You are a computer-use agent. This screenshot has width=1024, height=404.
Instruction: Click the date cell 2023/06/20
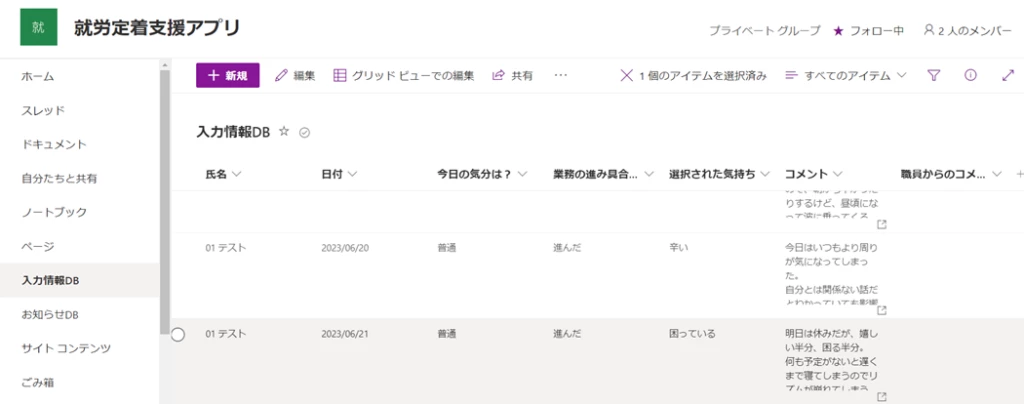tap(345, 249)
